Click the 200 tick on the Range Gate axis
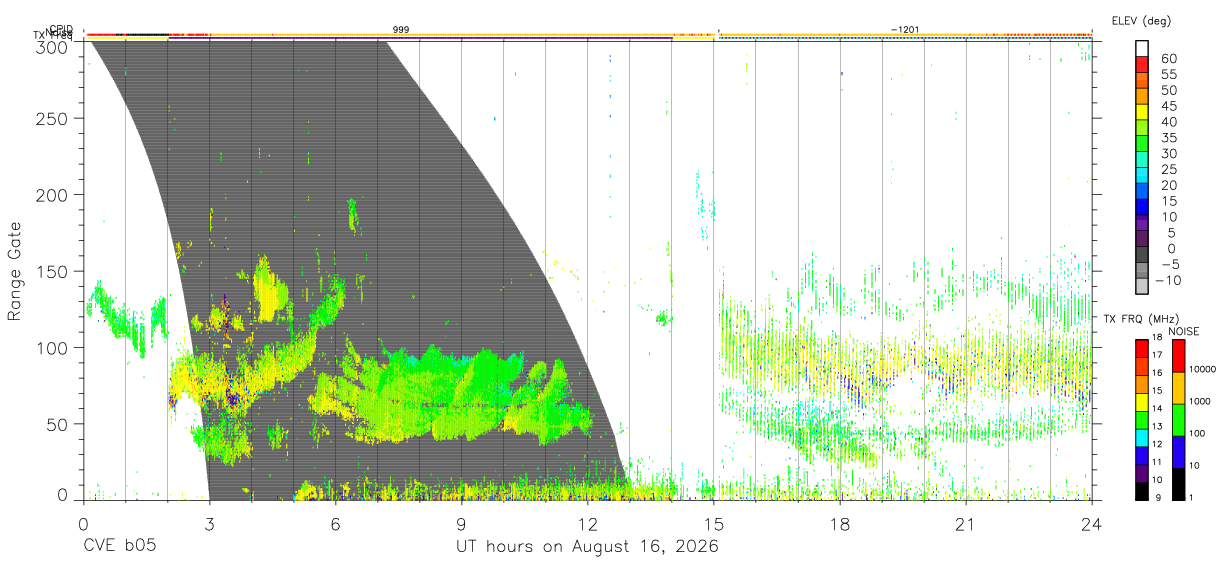Screen dimensions: 1228x567 (x=54, y=195)
